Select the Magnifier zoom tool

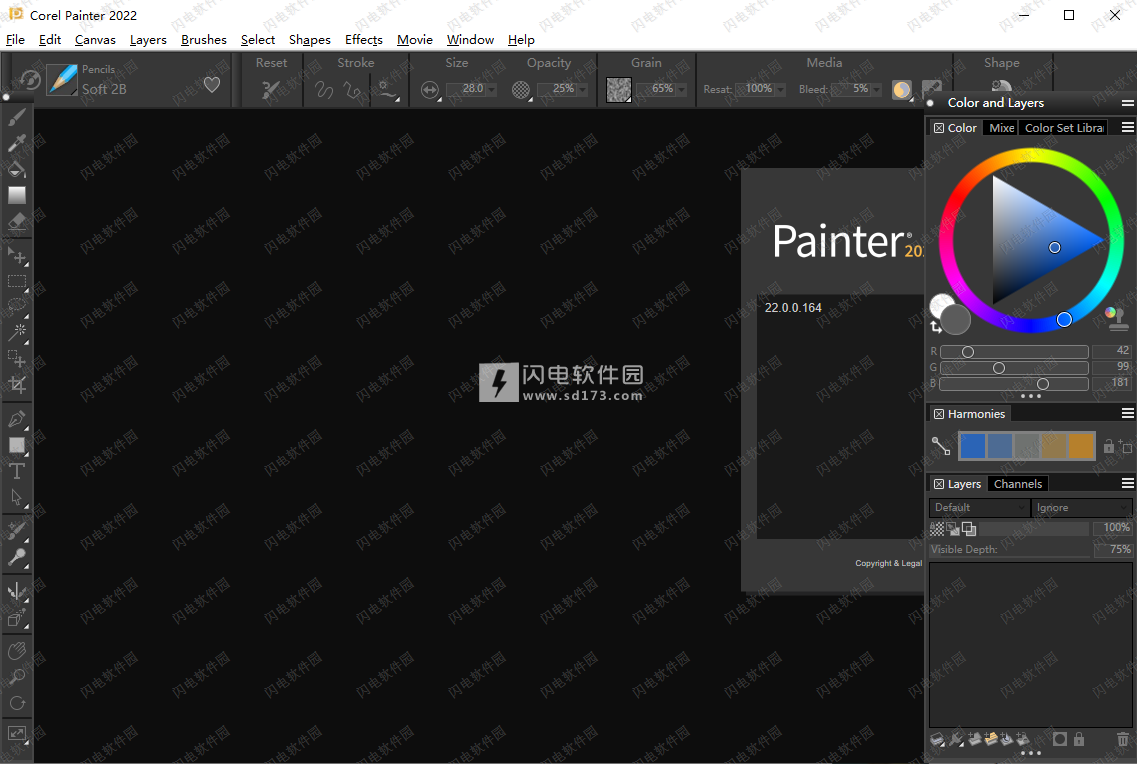17,676
